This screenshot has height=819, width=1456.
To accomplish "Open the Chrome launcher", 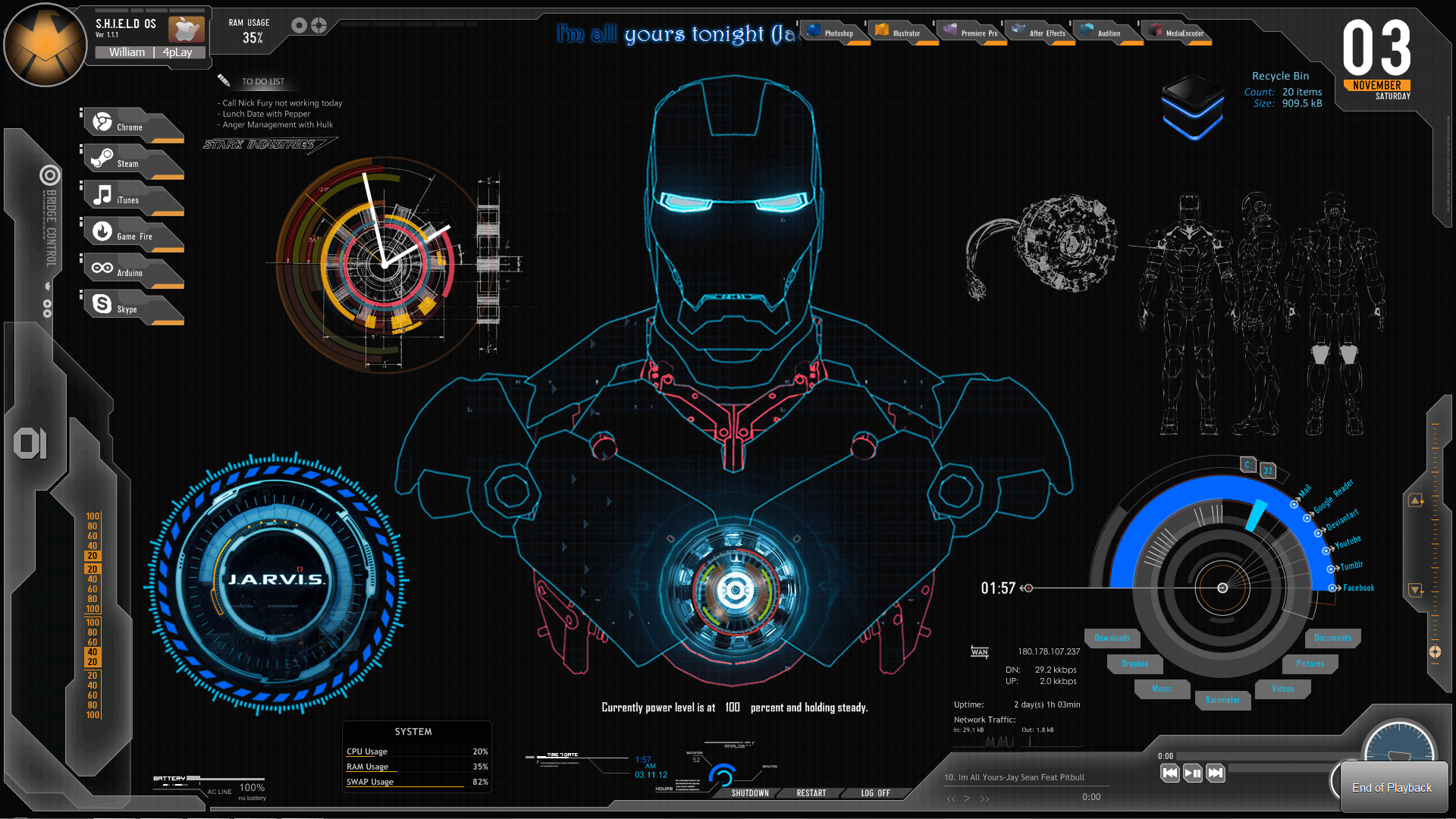I will (133, 125).
